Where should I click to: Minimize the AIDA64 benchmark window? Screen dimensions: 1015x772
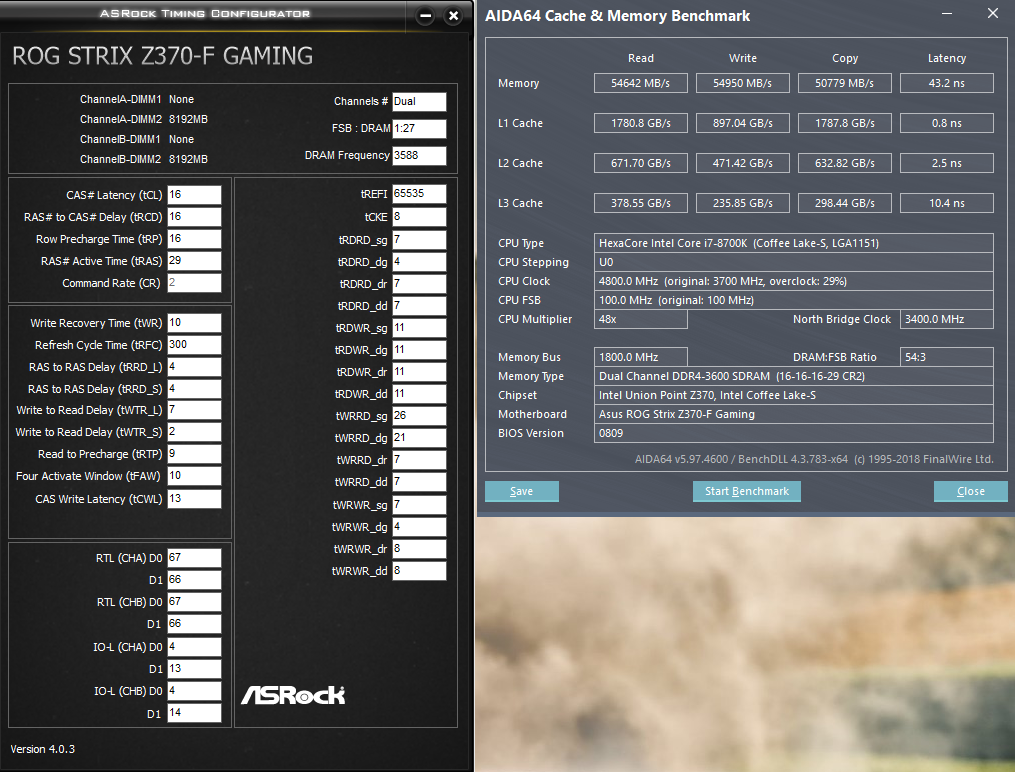[x=946, y=14]
